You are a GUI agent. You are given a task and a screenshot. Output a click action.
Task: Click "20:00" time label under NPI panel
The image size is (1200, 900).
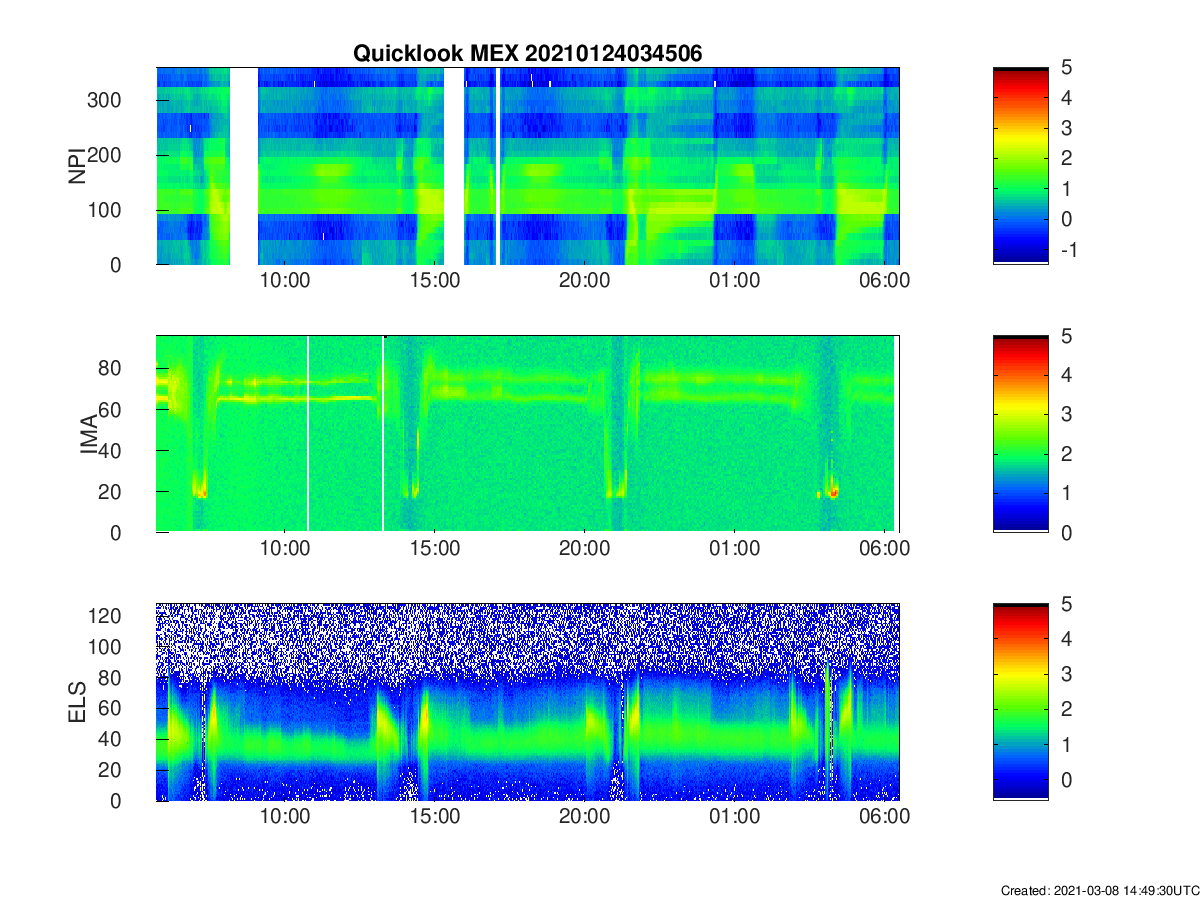pyautogui.click(x=585, y=282)
